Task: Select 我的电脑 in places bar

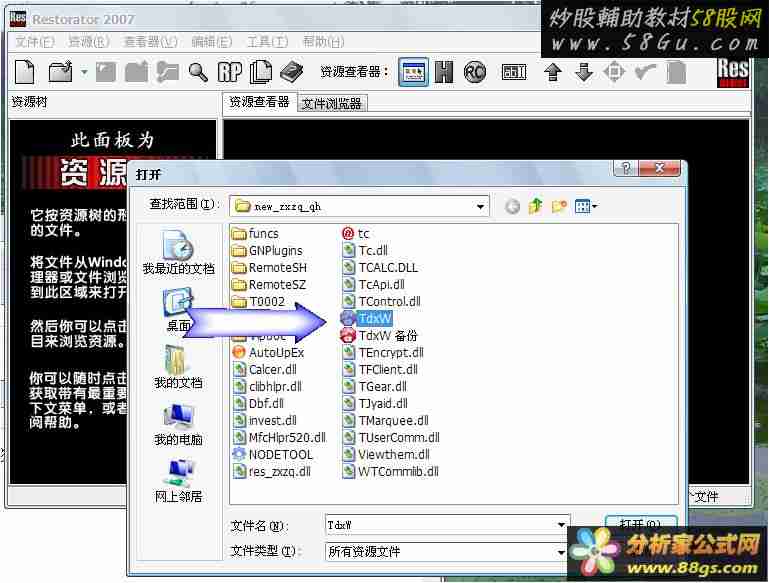Action: click(x=179, y=425)
